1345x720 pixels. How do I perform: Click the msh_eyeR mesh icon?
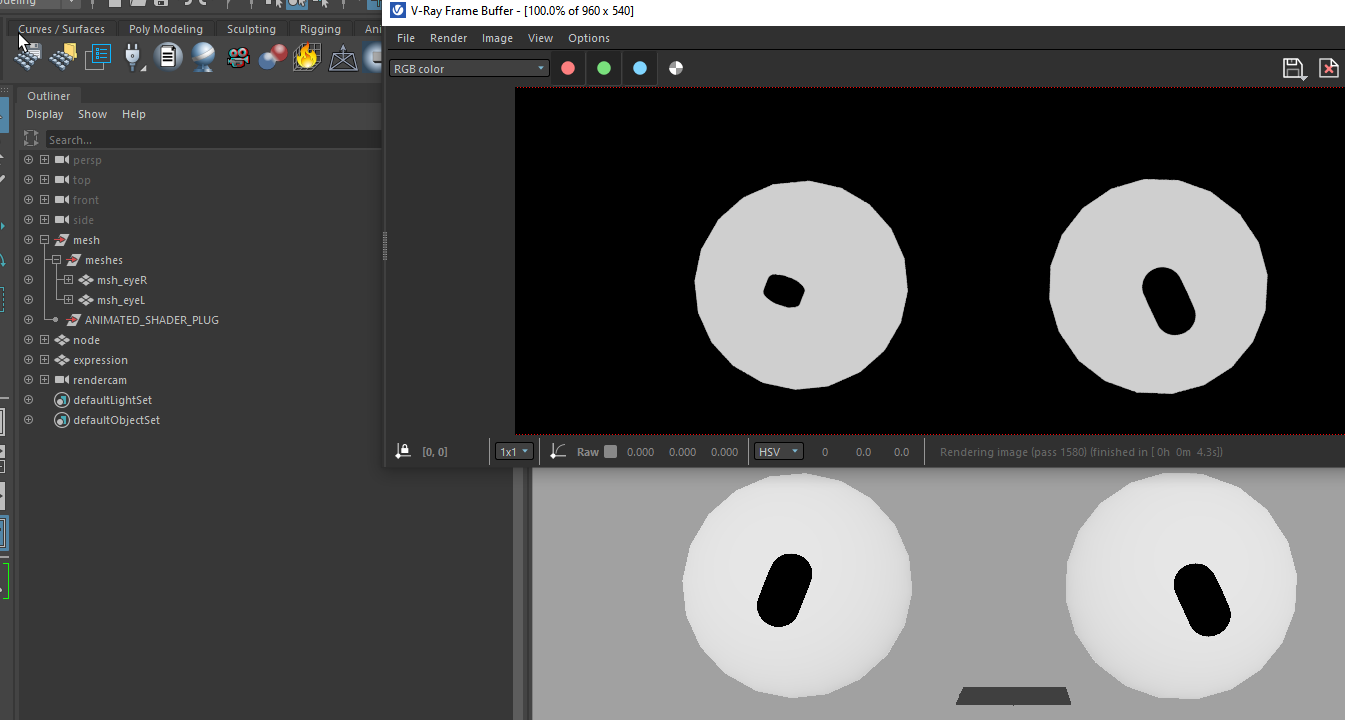(86, 280)
